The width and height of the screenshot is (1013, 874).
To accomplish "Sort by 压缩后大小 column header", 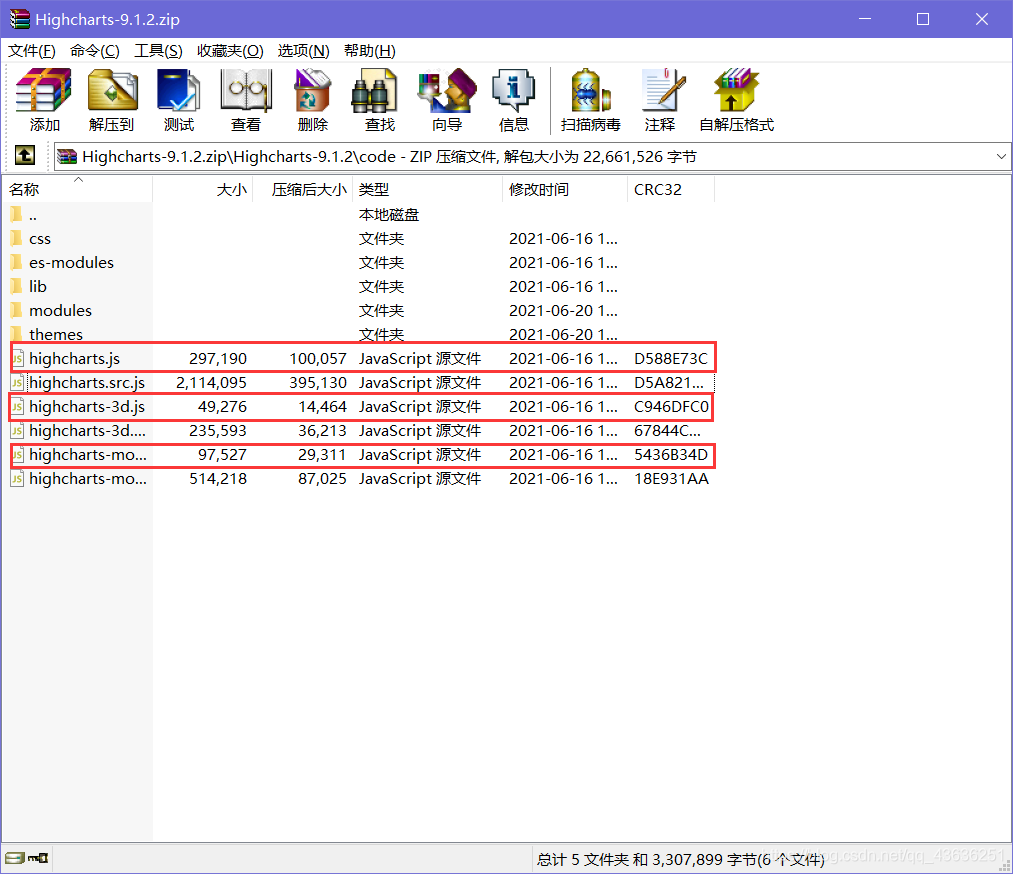I will (x=302, y=189).
